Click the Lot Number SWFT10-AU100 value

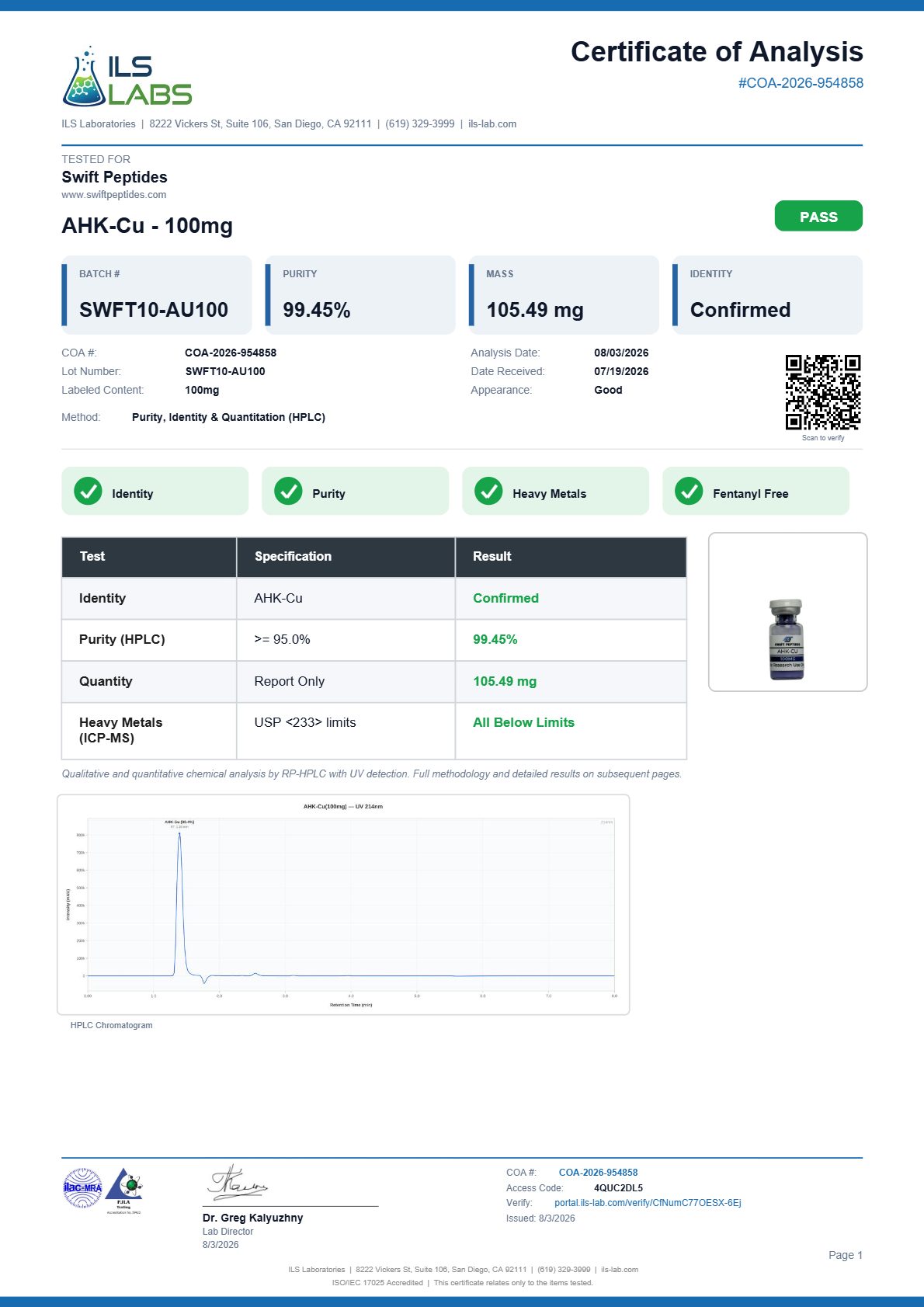(x=225, y=371)
